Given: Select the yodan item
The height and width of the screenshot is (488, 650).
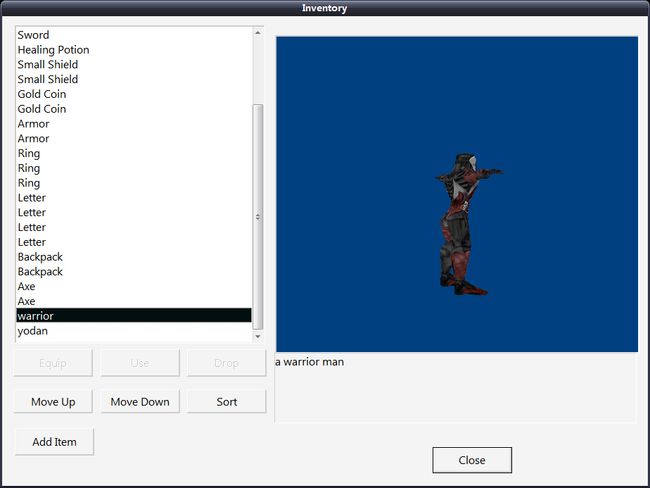Looking at the screenshot, I should click(134, 331).
